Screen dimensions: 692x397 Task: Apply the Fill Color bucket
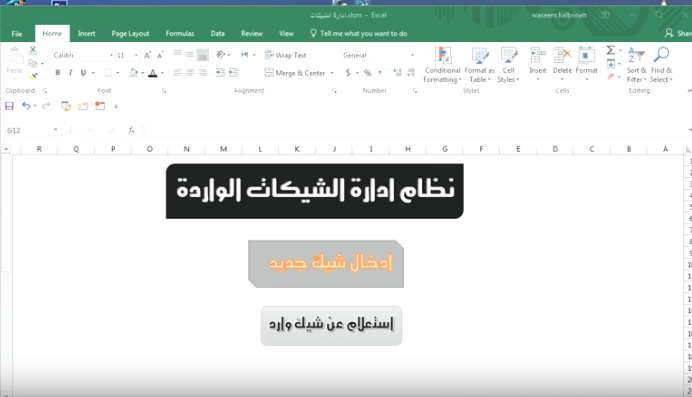133,73
